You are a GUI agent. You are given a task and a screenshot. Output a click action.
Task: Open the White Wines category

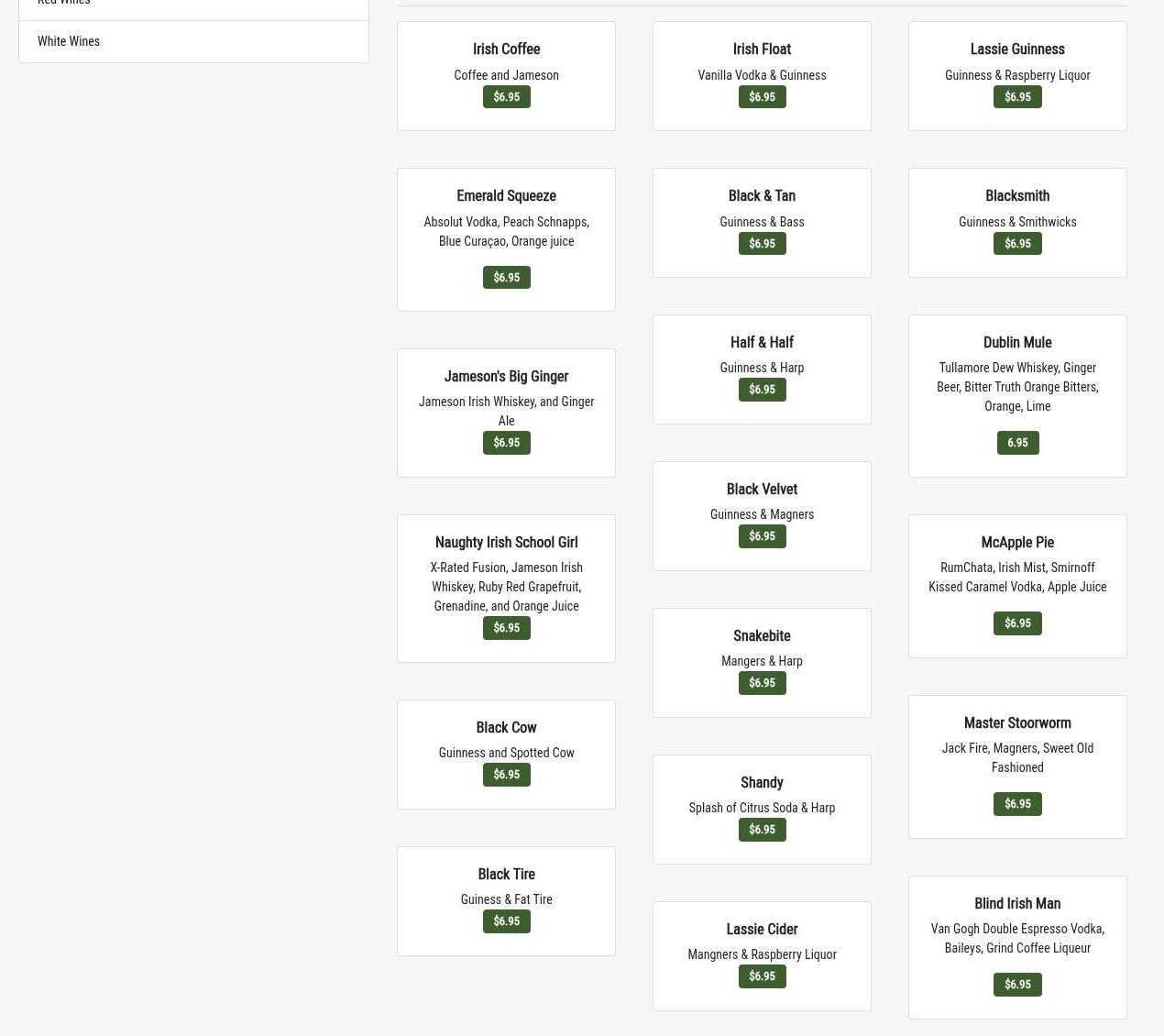pyautogui.click(x=69, y=41)
